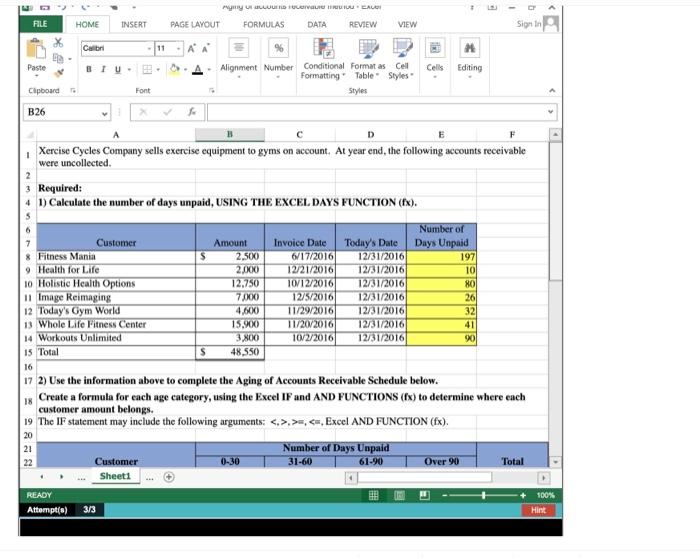Image resolution: width=700 pixels, height=559 pixels.
Task: Toggle Underline formatting
Action: (x=118, y=69)
